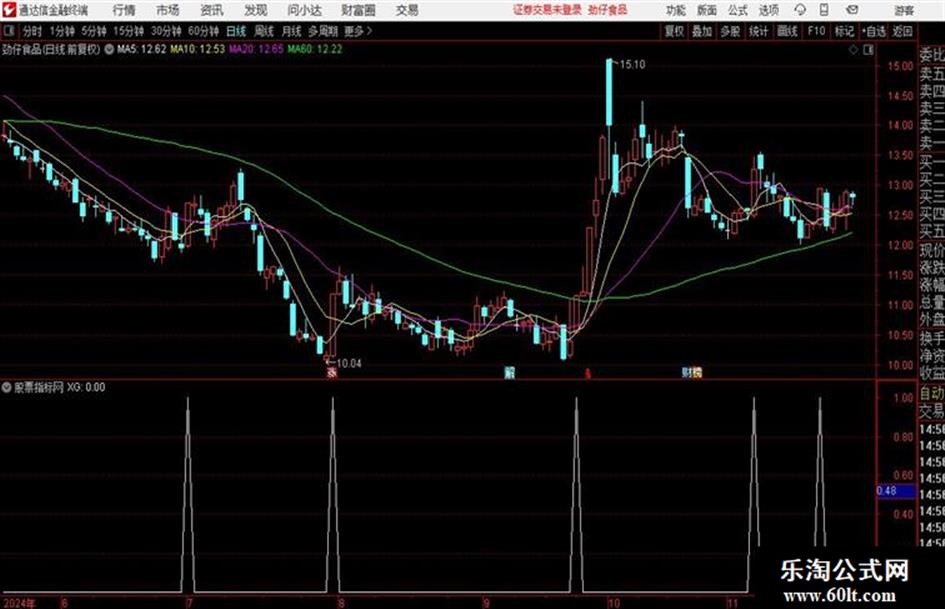Open main chart indicator dropdown beside 劲仔食品

(109, 49)
